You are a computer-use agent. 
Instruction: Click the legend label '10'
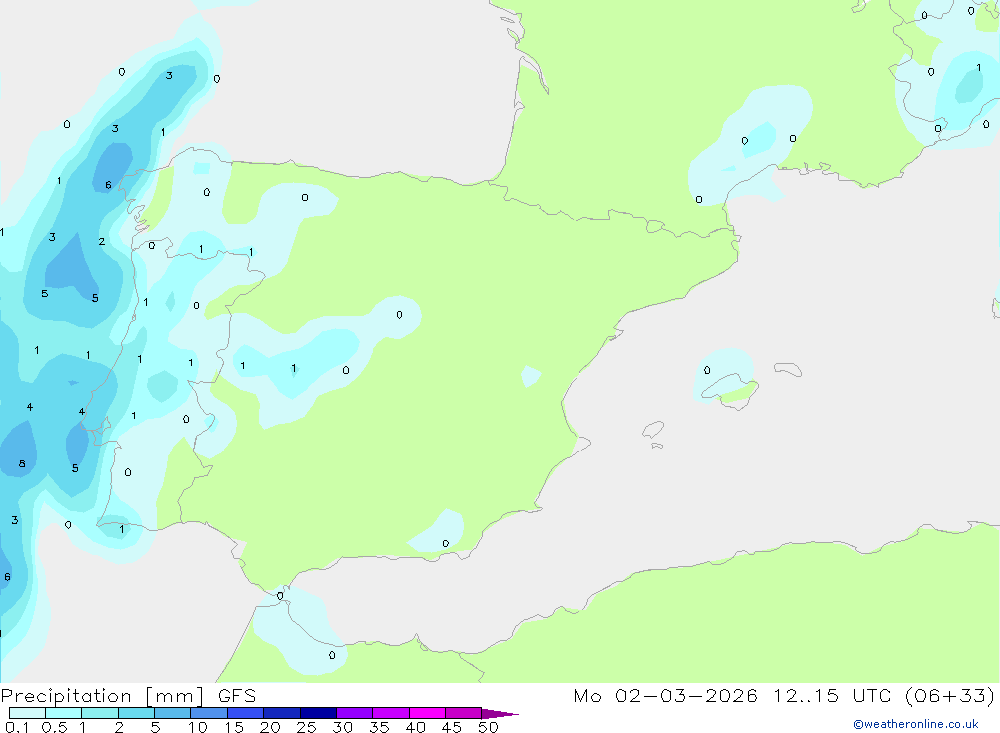198,727
